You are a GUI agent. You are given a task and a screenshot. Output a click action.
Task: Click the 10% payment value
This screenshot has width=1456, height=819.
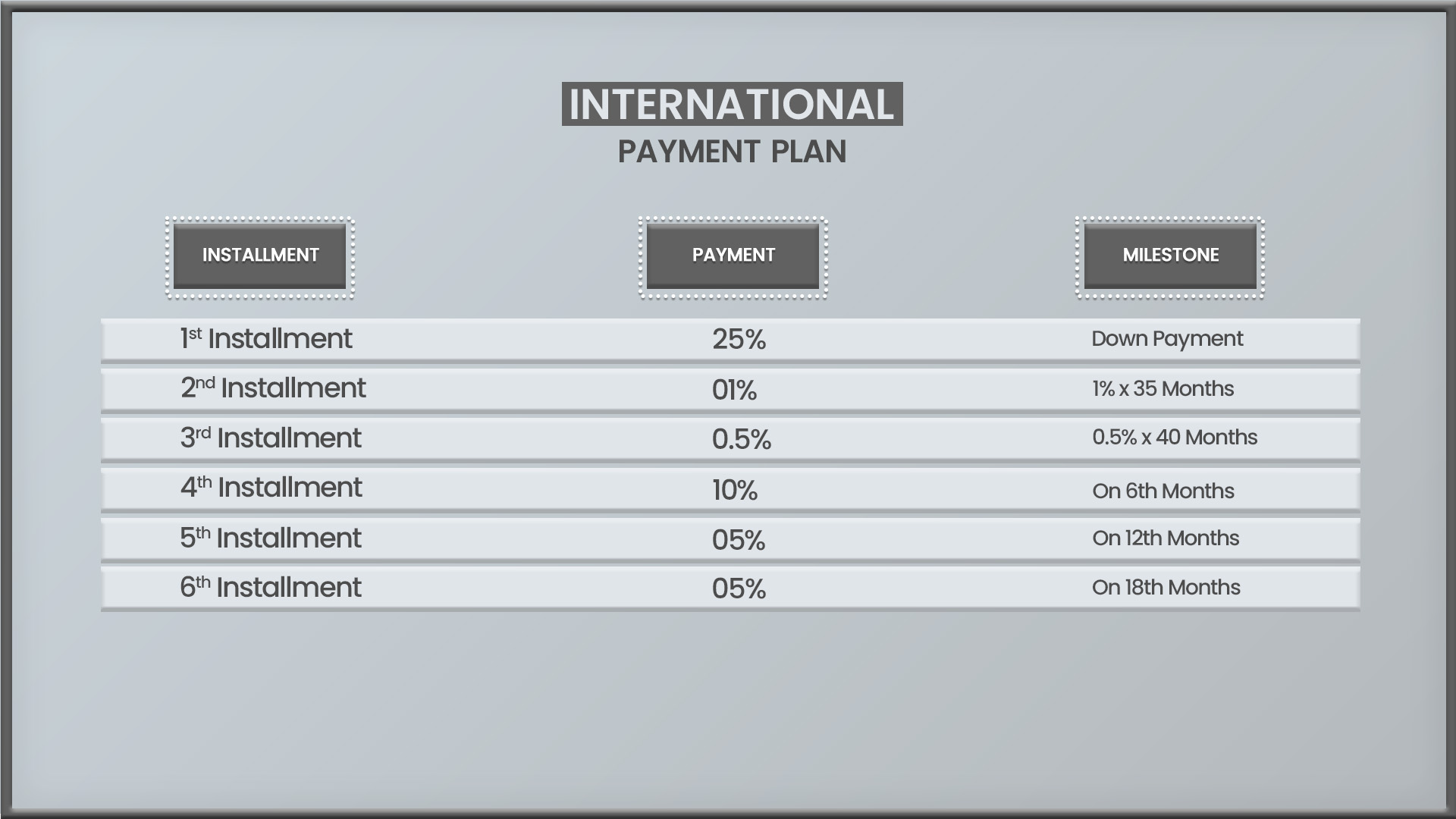point(734,490)
